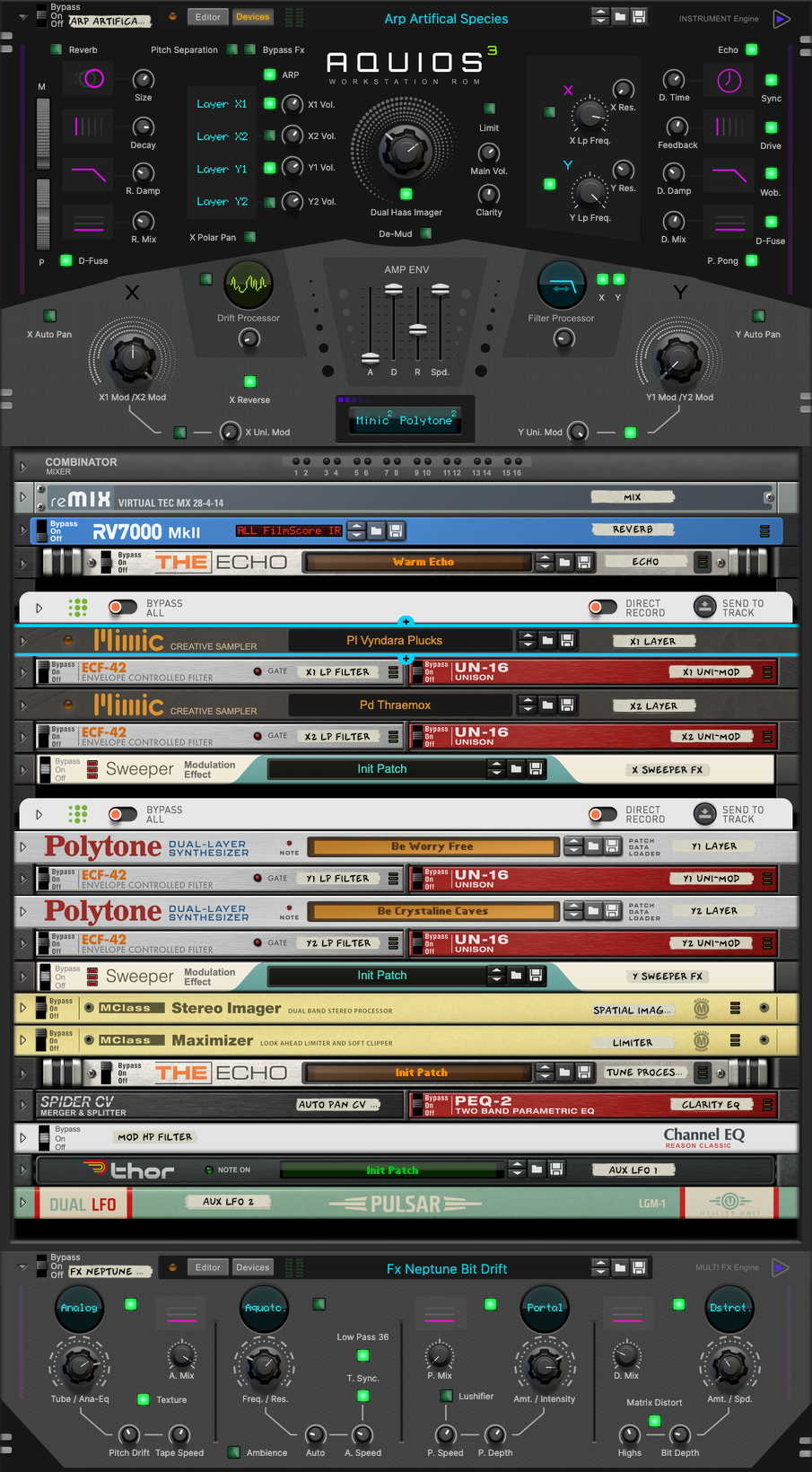Click the INSTRUMENT Engine play arrow
812x1472 pixels.
[x=781, y=19]
